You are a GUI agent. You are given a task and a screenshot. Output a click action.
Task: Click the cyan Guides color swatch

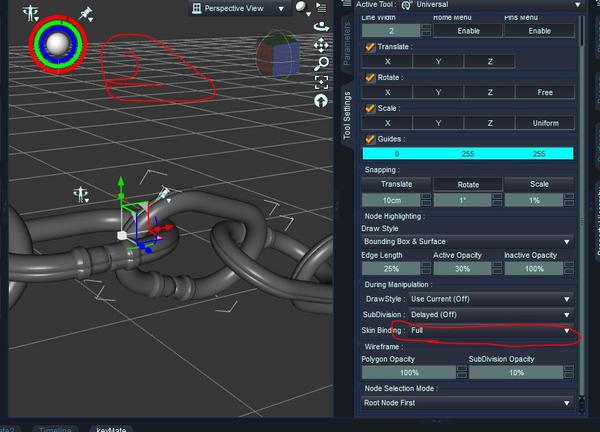[x=468, y=154]
